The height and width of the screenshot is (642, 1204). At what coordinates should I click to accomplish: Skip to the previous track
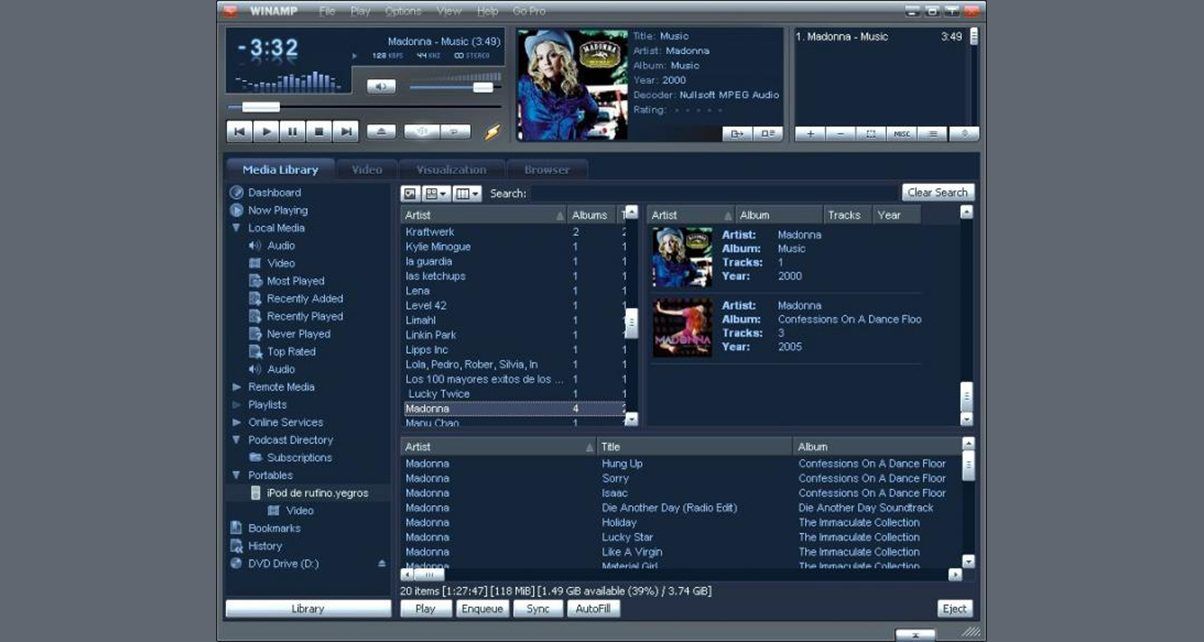[x=239, y=130]
